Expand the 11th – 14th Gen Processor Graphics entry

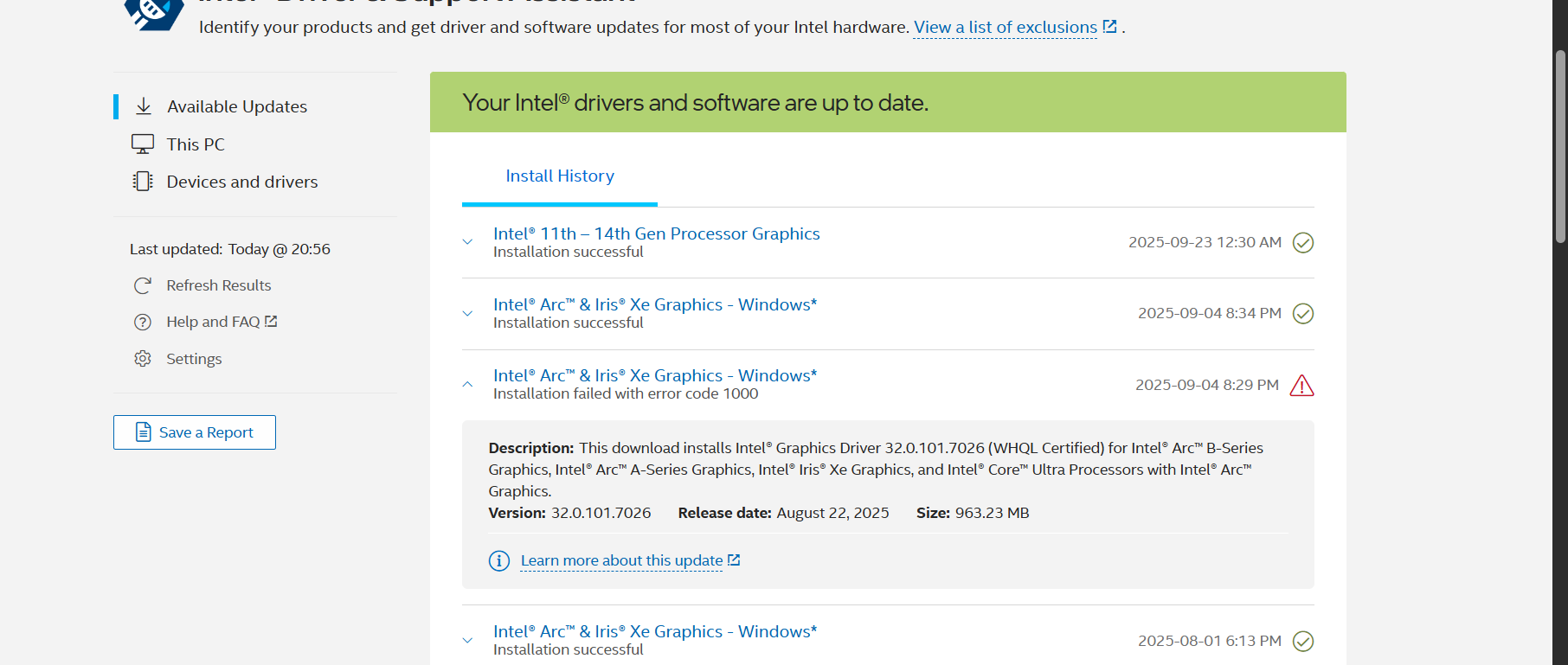click(x=468, y=242)
